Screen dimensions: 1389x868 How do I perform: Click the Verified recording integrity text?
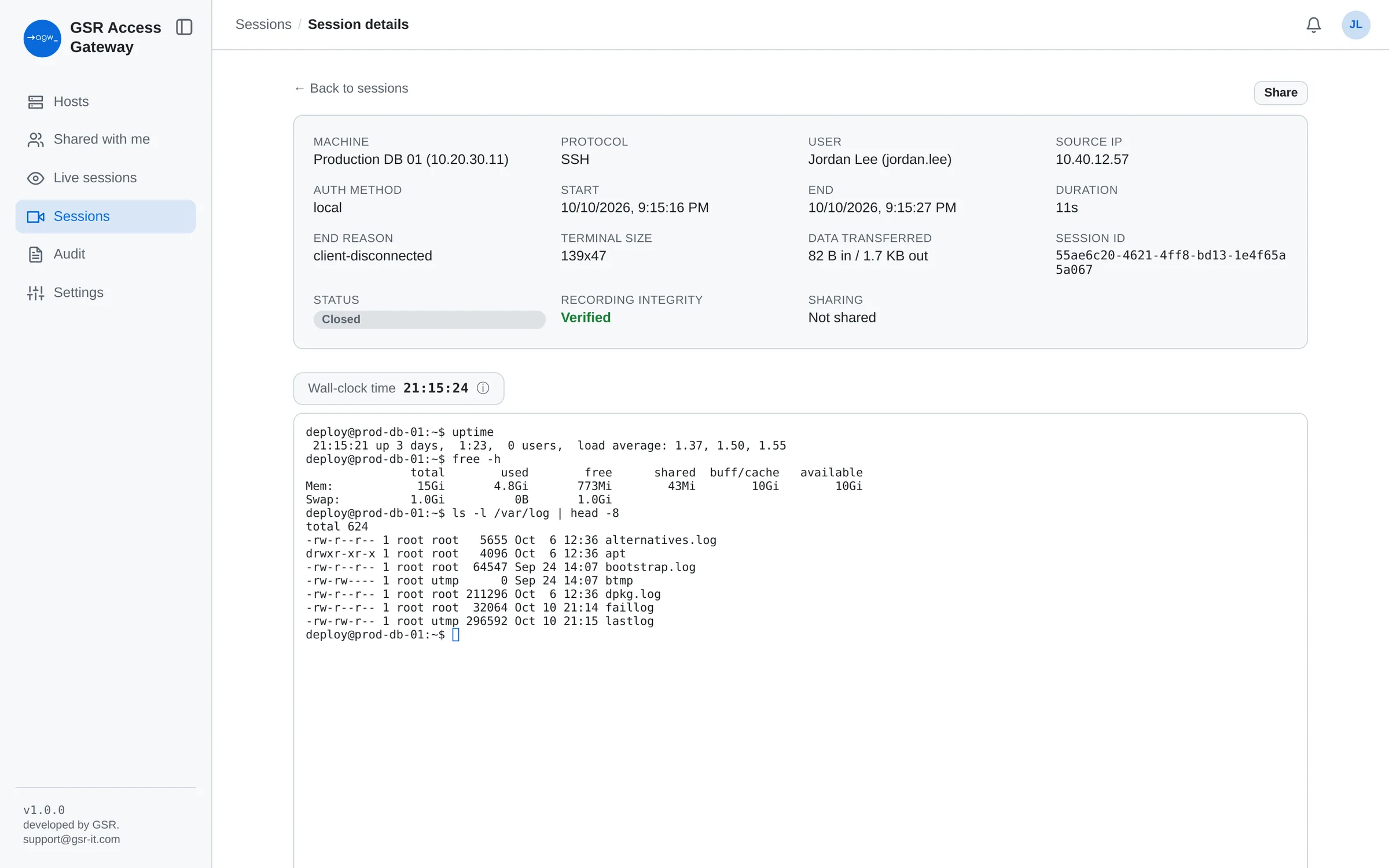point(586,318)
